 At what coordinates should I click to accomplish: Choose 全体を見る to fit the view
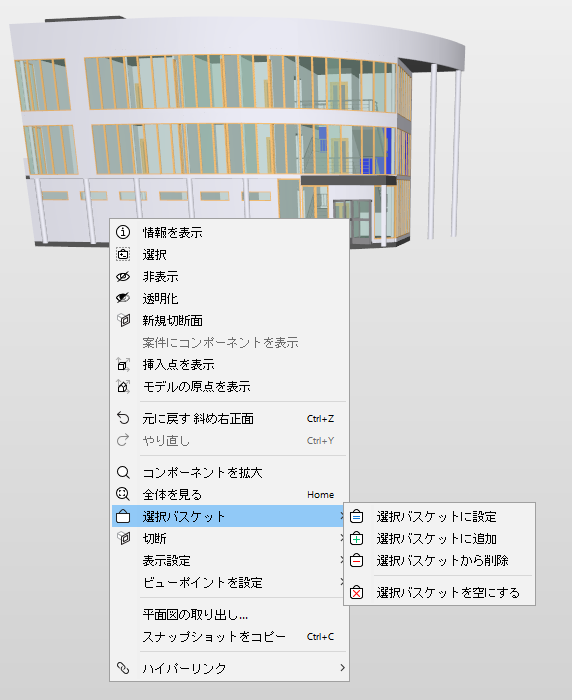click(229, 494)
